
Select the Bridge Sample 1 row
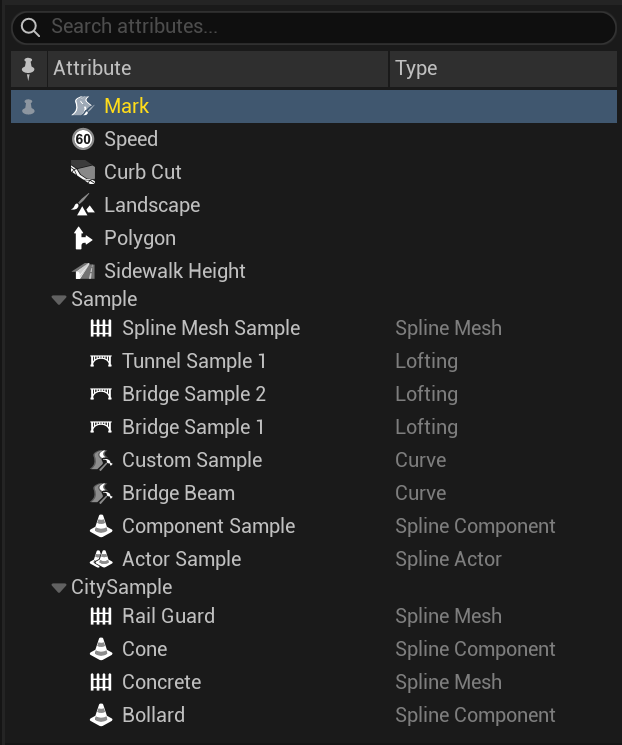point(314,427)
